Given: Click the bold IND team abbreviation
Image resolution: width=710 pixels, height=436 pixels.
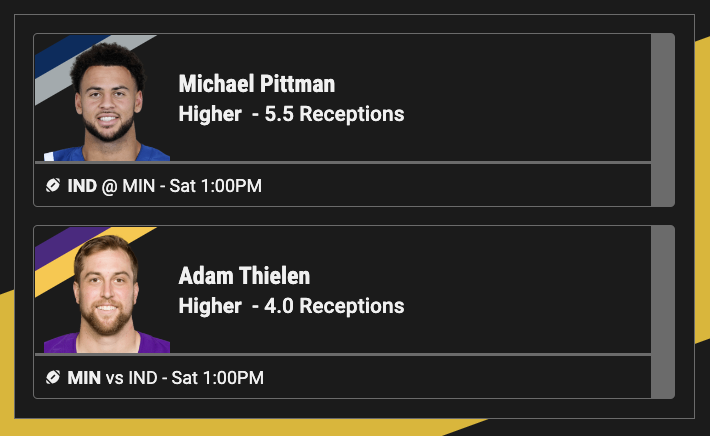Looking at the screenshot, I should (82, 185).
